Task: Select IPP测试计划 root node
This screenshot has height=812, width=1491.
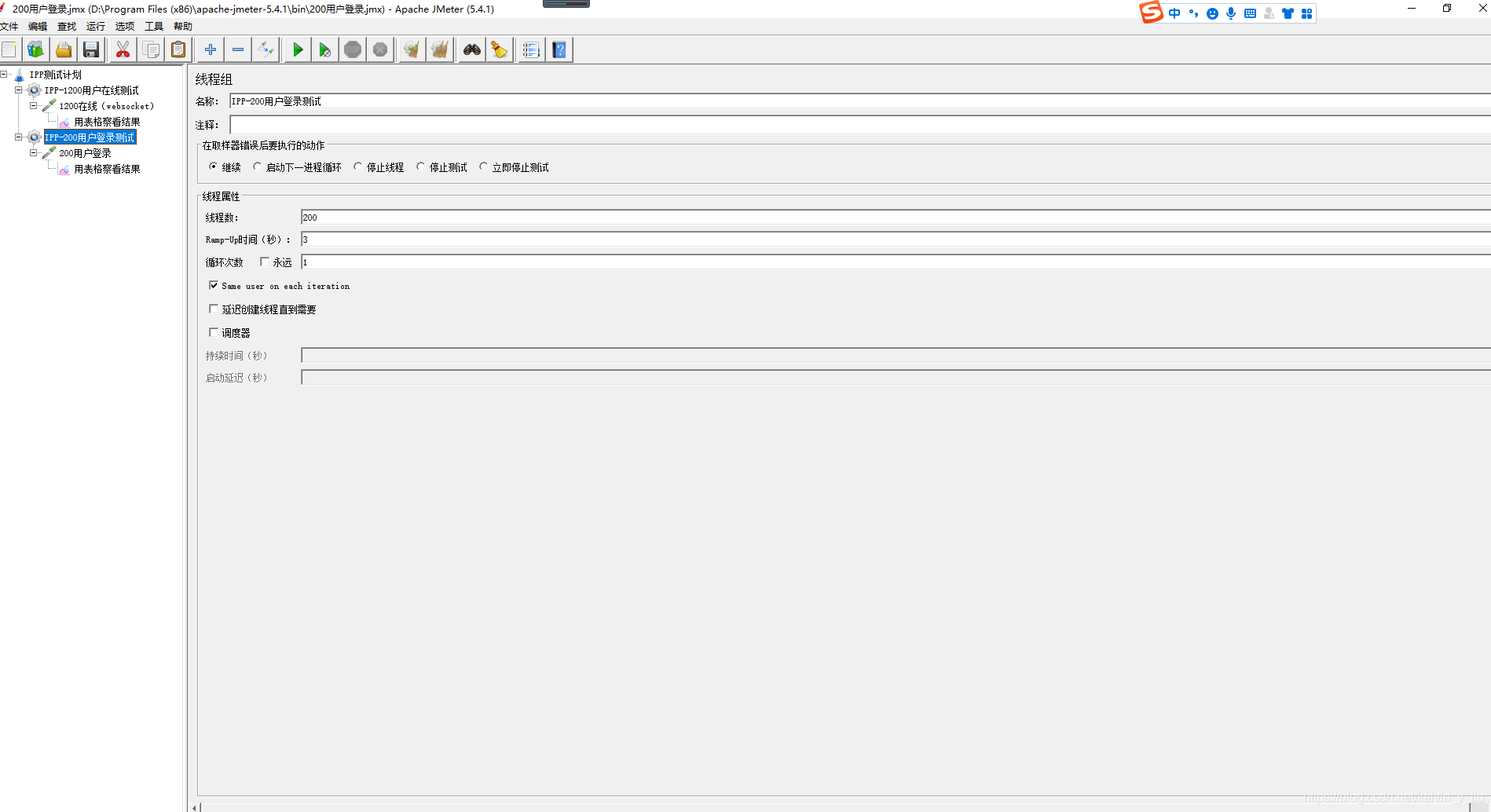Action: click(55, 75)
